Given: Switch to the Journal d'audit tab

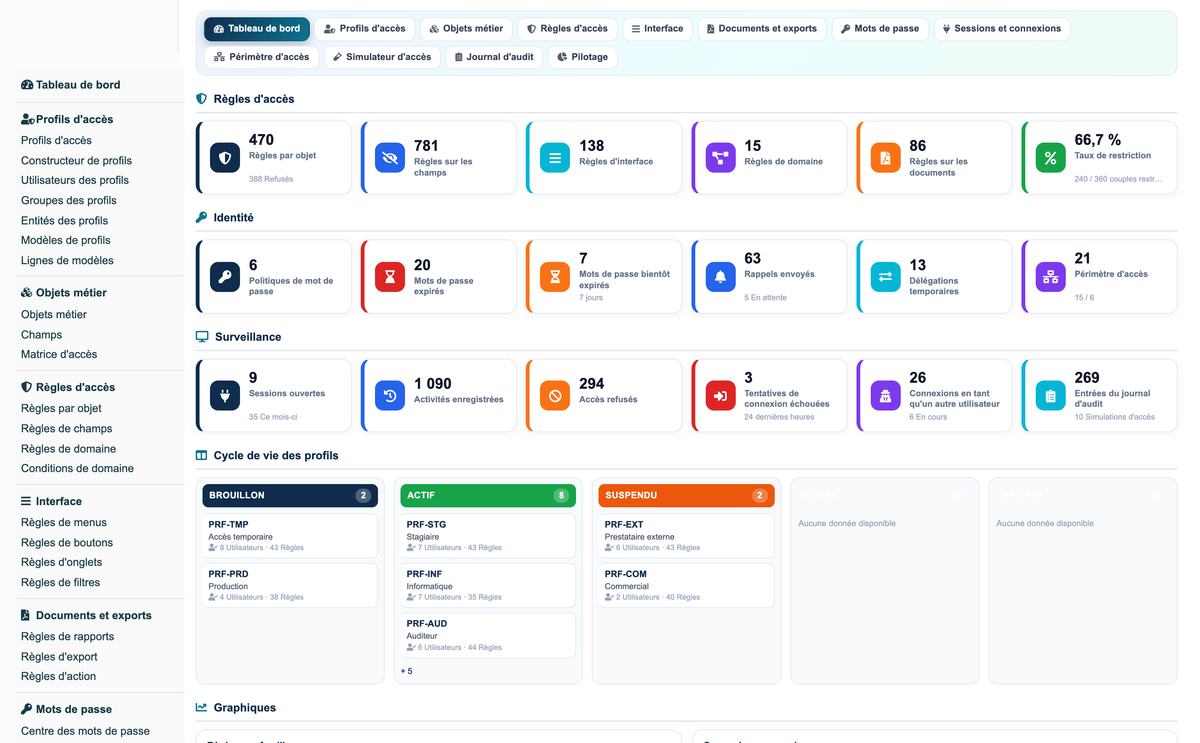Looking at the screenshot, I should [494, 57].
